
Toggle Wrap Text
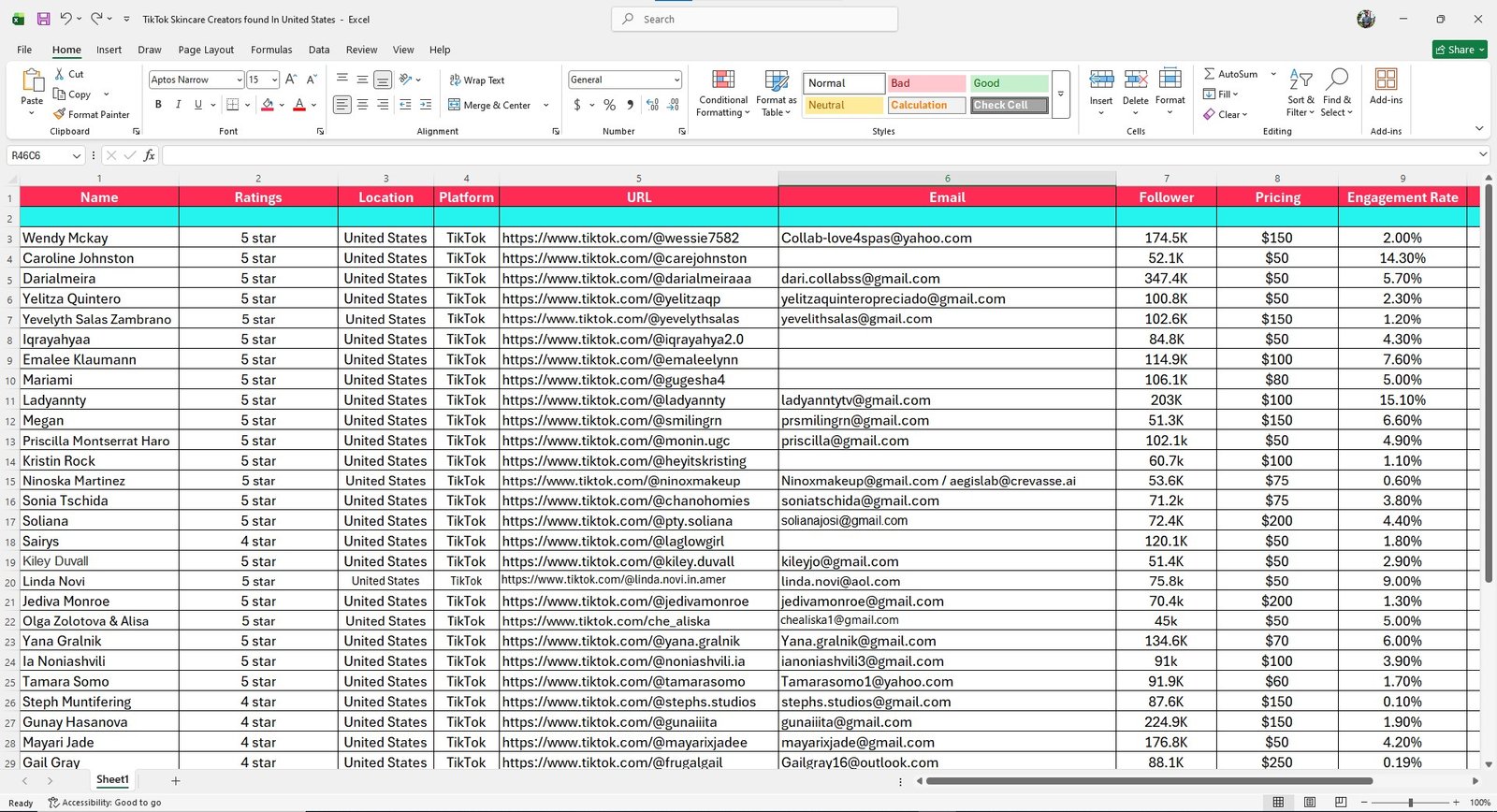coord(476,80)
